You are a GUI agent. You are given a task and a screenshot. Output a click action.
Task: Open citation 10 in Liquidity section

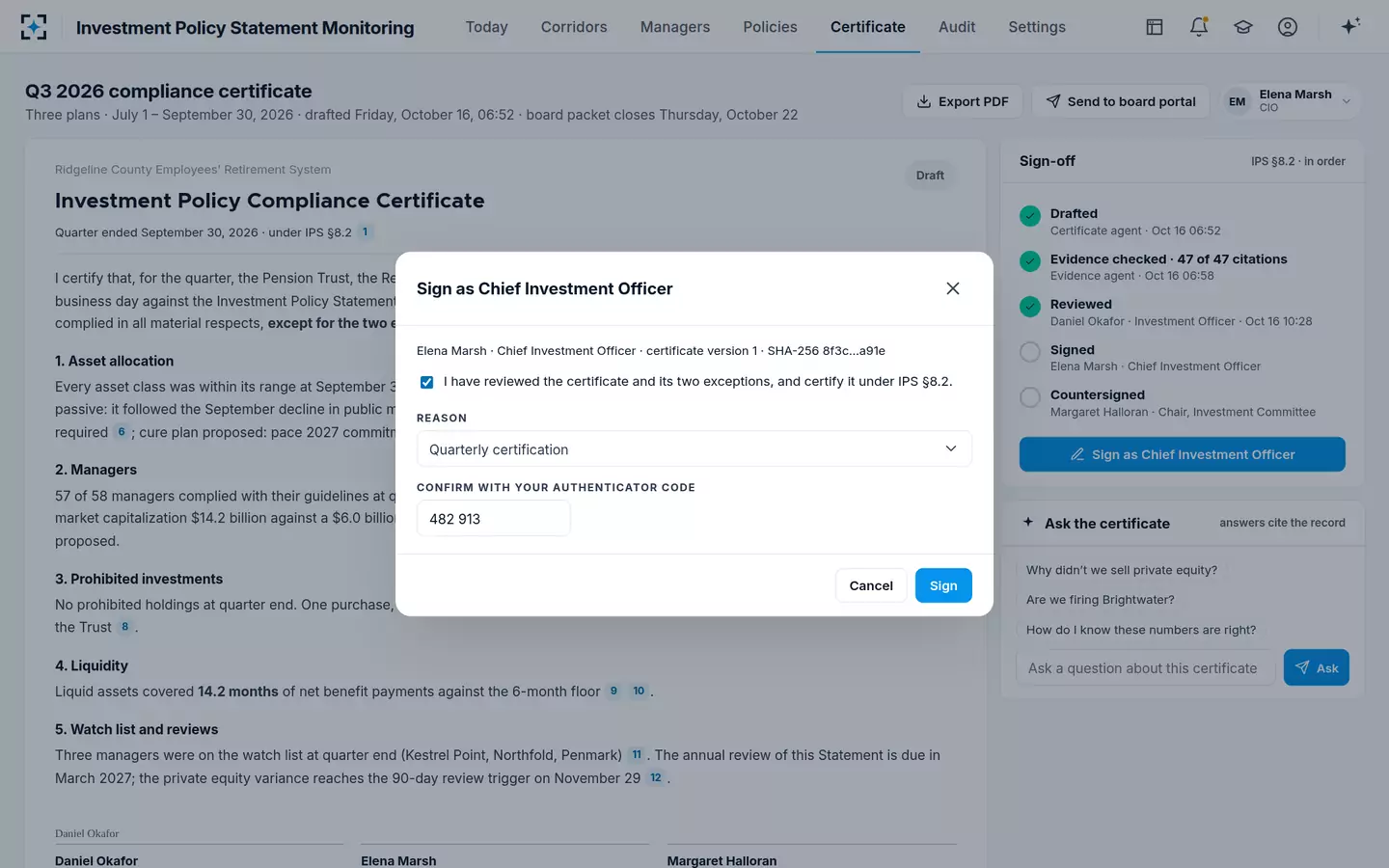click(x=639, y=692)
